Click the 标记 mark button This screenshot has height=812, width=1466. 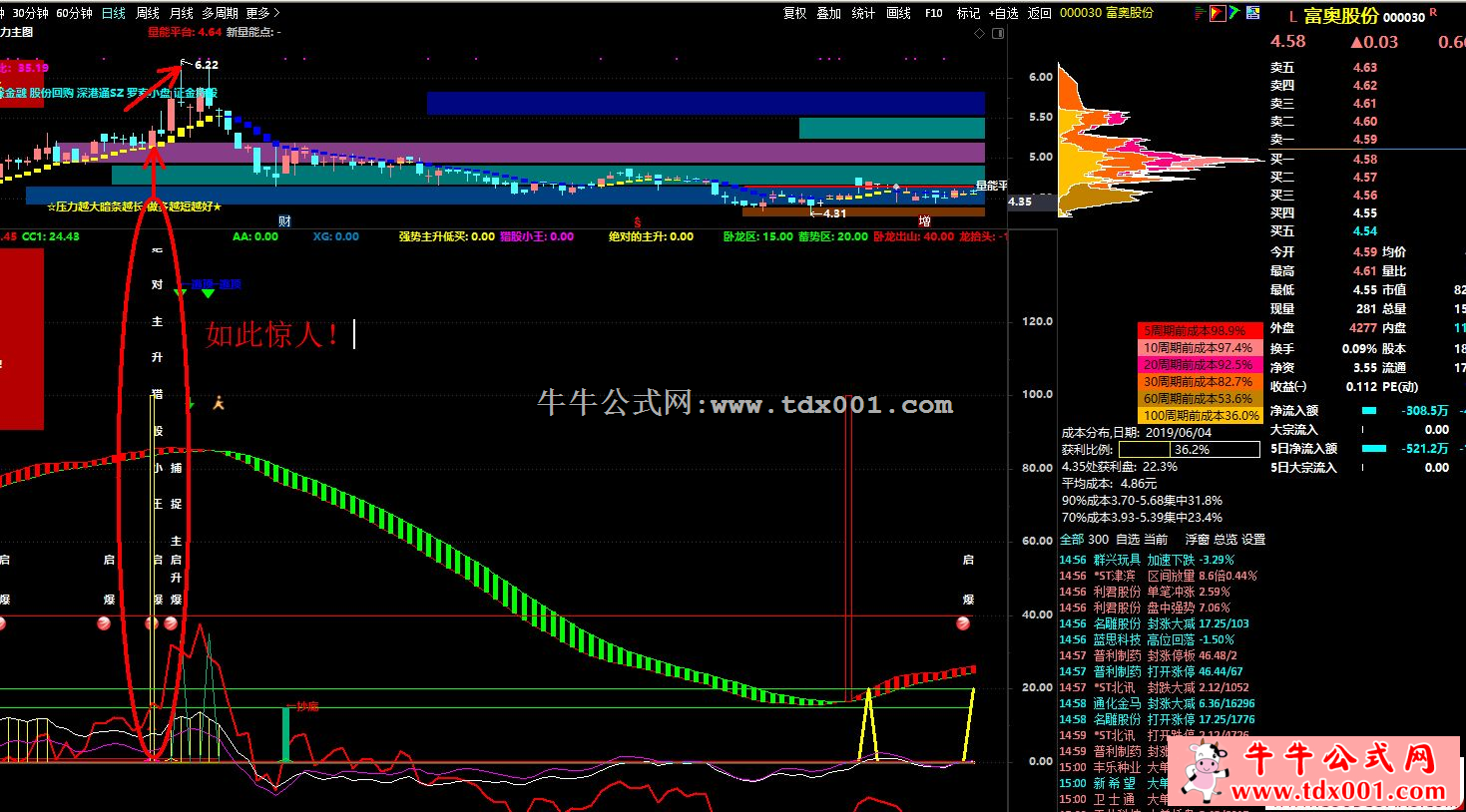coord(969,13)
